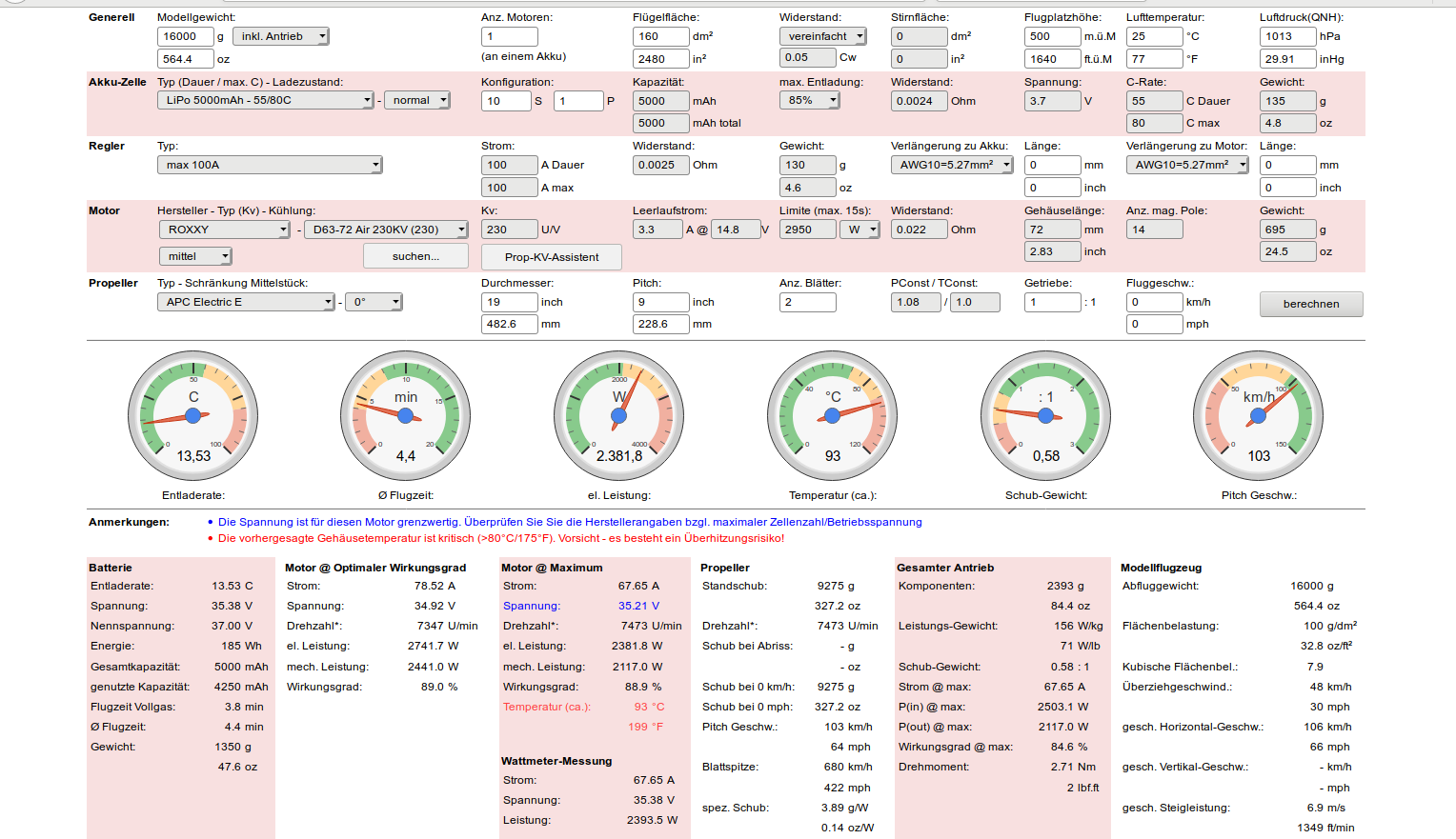Image resolution: width=1456 pixels, height=839 pixels.
Task: Open the inkl. Antrieb weight dropdown
Action: [x=280, y=36]
